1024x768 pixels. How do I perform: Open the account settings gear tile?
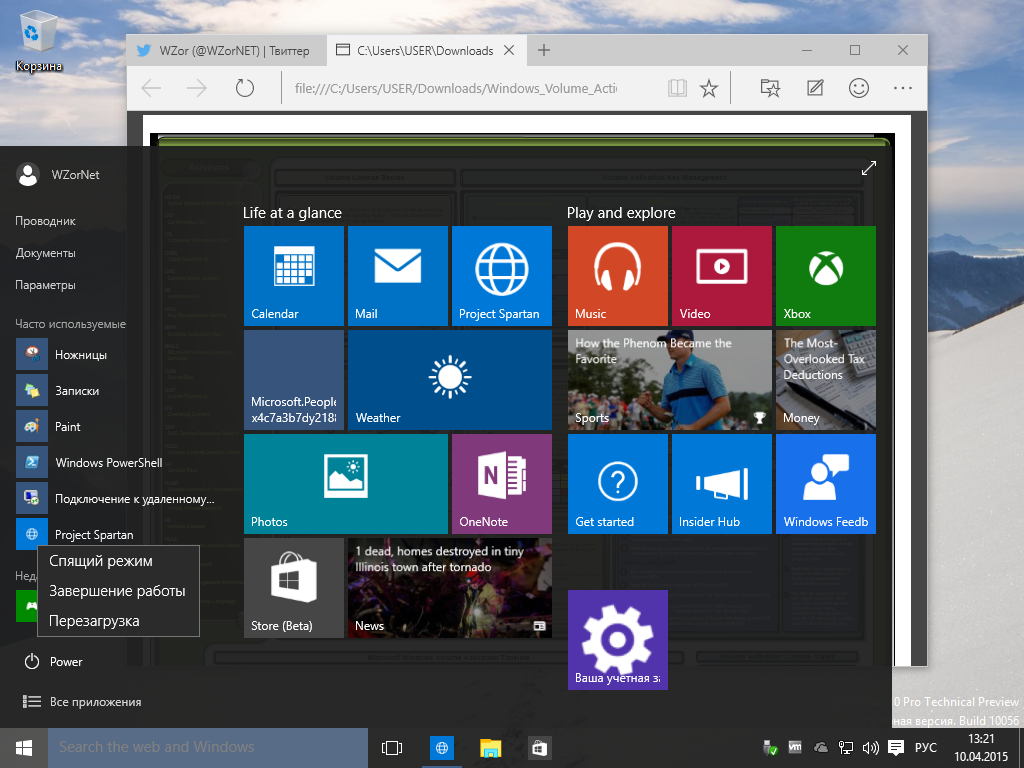tap(618, 640)
